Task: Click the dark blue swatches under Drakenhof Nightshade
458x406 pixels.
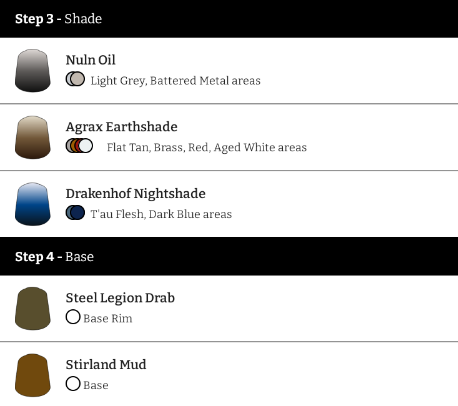Action: (75, 212)
